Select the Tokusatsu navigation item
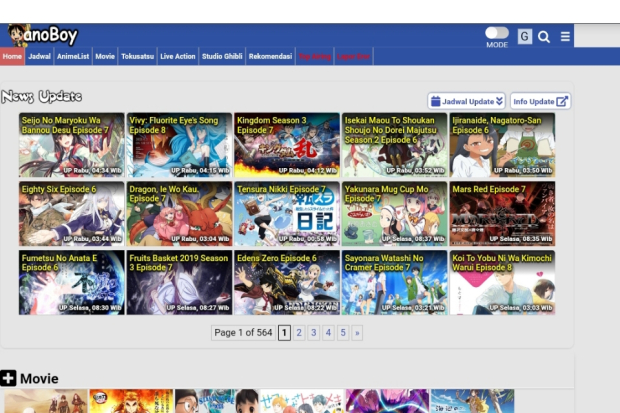Viewport: 620px width, 413px height. pos(138,57)
